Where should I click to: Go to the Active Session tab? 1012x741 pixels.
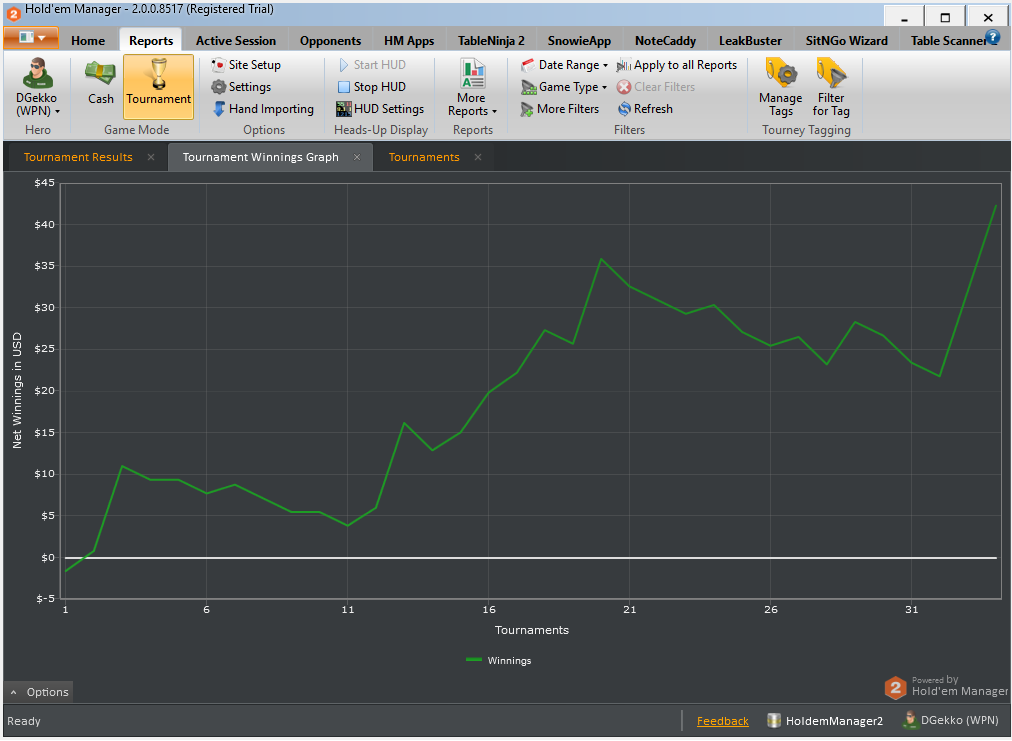236,41
